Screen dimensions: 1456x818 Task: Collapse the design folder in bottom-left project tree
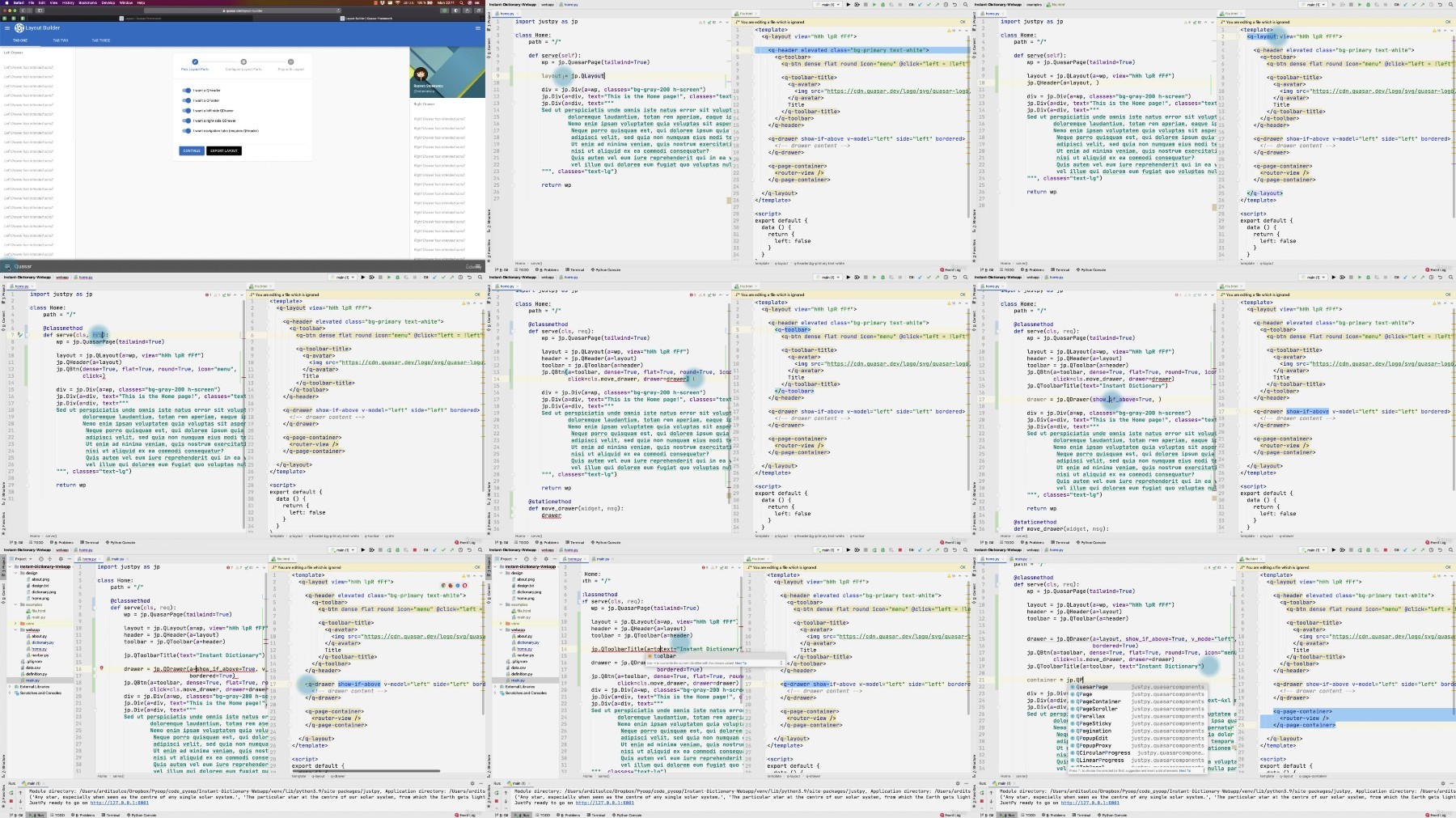[17, 573]
